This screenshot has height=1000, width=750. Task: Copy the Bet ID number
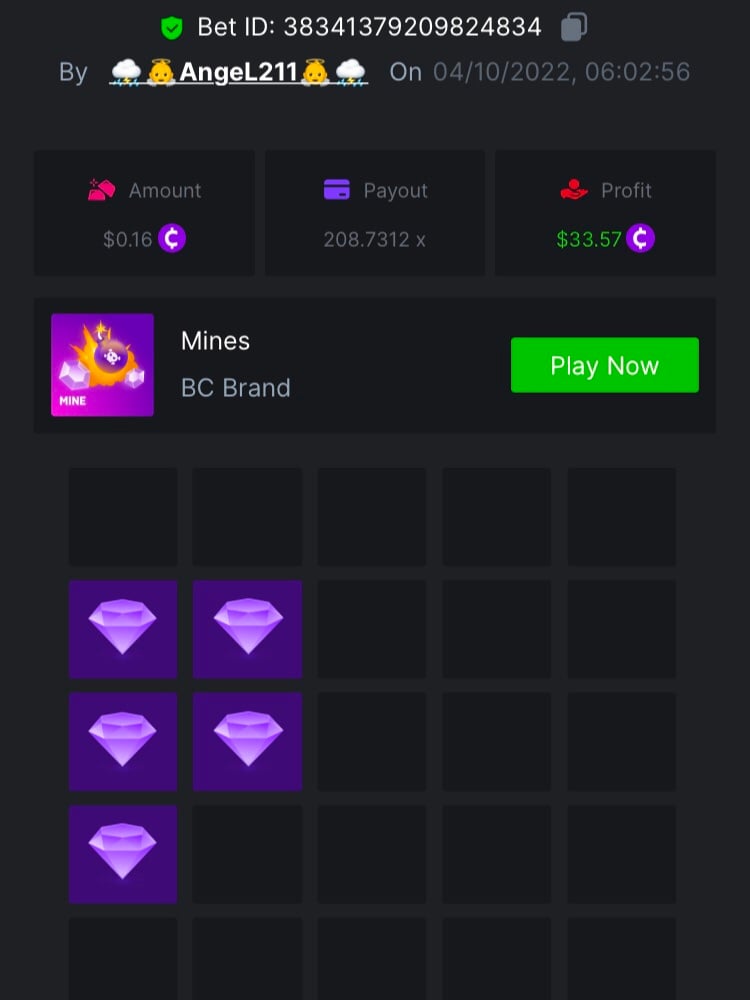(x=573, y=27)
